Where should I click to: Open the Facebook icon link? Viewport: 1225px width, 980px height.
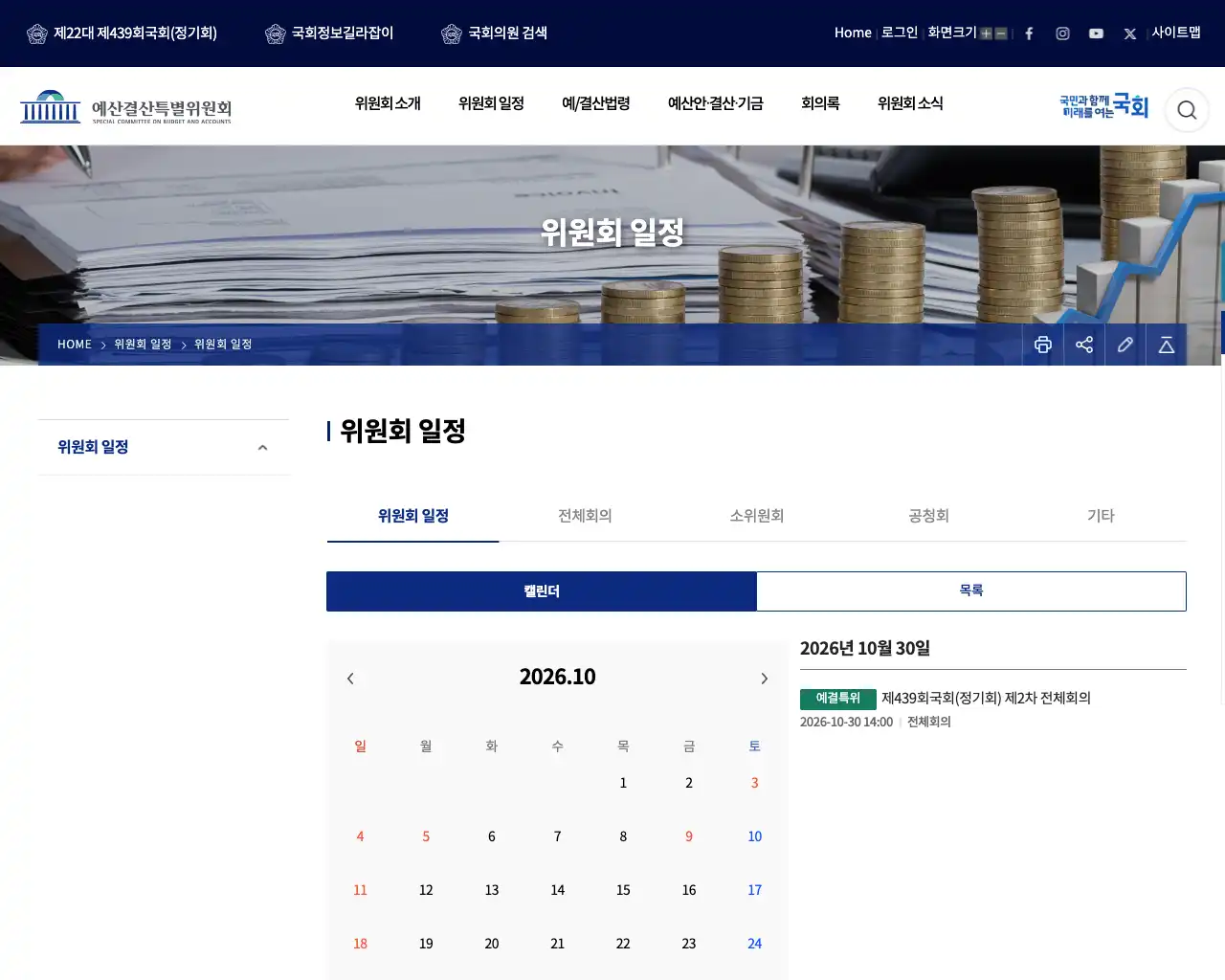click(x=1029, y=33)
